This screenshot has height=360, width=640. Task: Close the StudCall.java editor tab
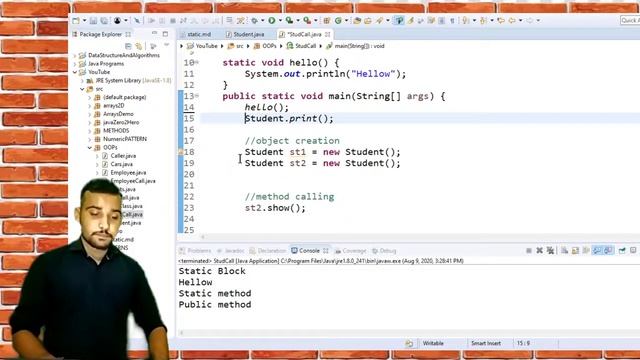[x=327, y=34]
